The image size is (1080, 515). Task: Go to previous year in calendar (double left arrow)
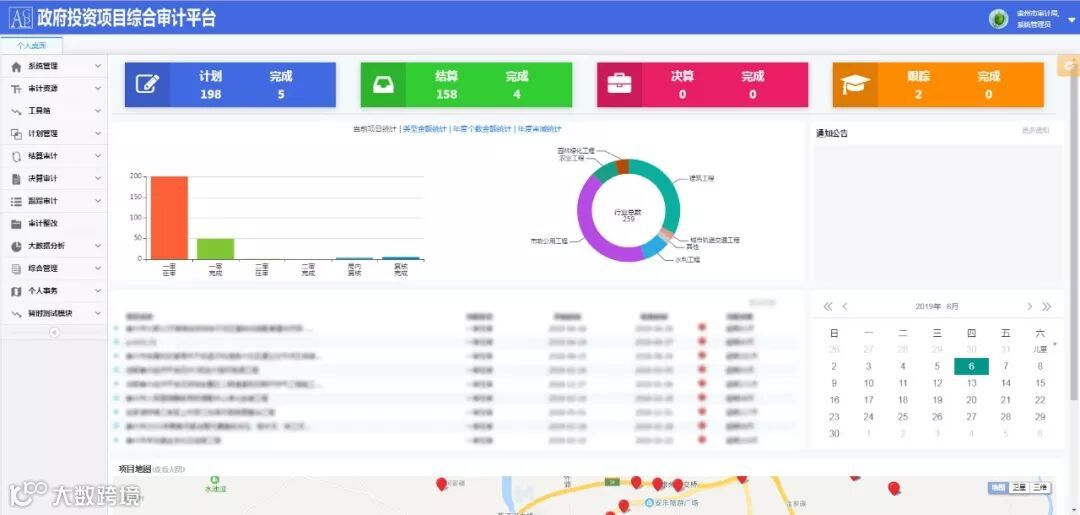coord(828,306)
